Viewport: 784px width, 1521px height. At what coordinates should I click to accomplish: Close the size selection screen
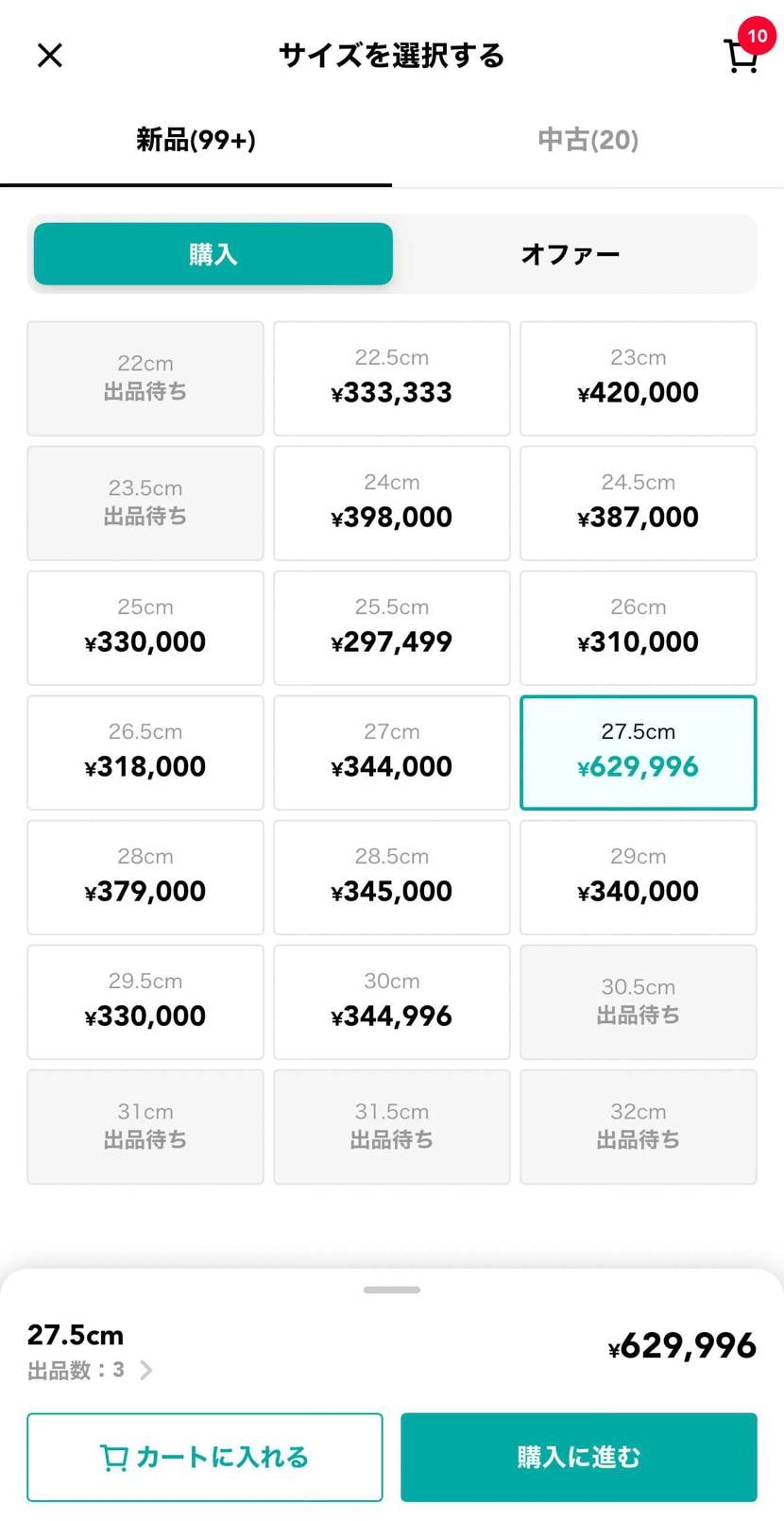[x=49, y=56]
